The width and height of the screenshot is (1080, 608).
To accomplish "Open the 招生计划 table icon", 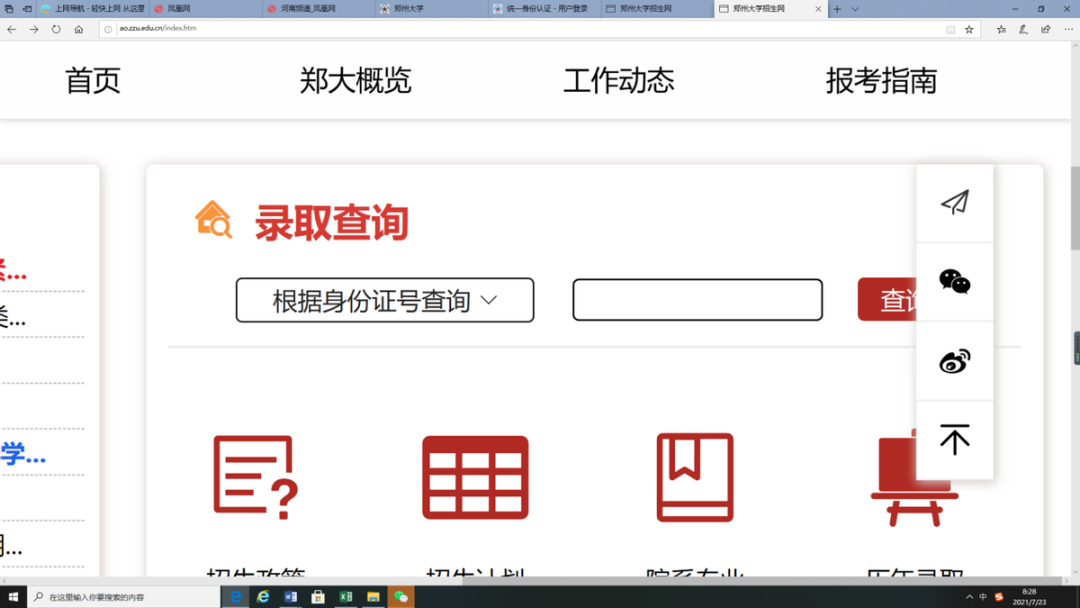I will [475, 477].
